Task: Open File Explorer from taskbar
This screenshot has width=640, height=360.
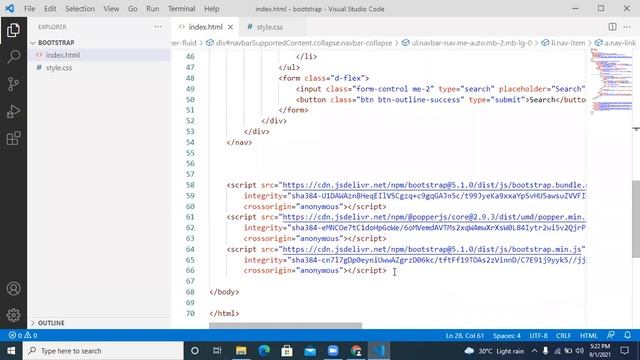Action: (x=241, y=351)
